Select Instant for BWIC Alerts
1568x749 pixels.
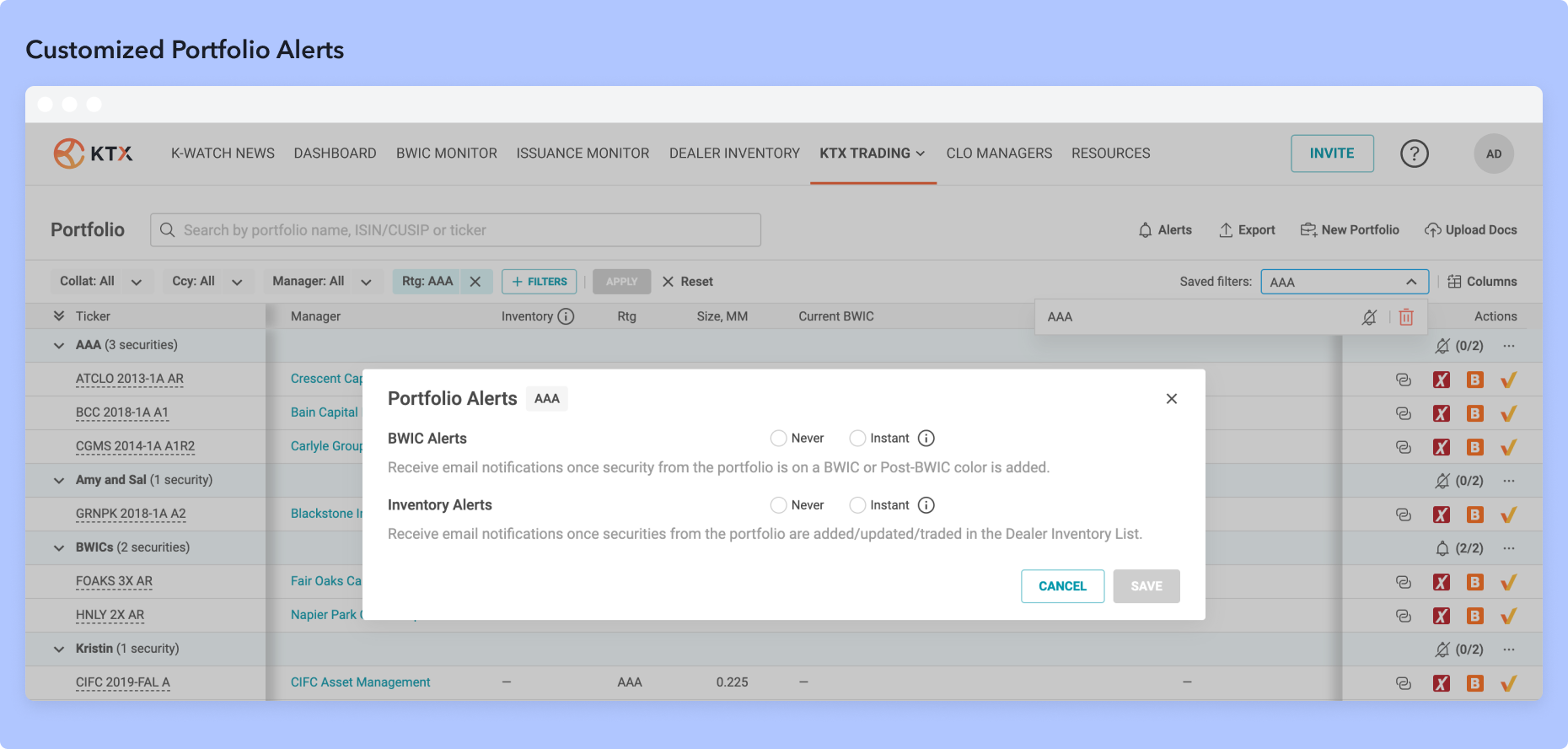(857, 439)
